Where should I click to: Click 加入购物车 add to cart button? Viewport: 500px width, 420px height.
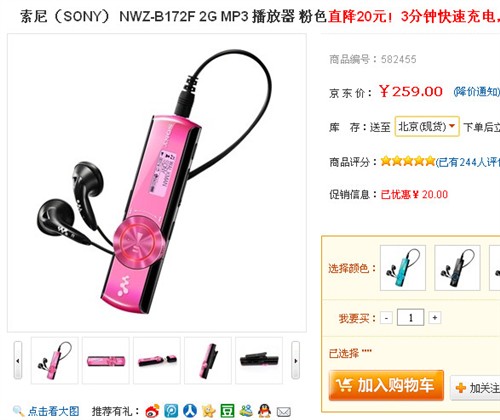(386, 385)
